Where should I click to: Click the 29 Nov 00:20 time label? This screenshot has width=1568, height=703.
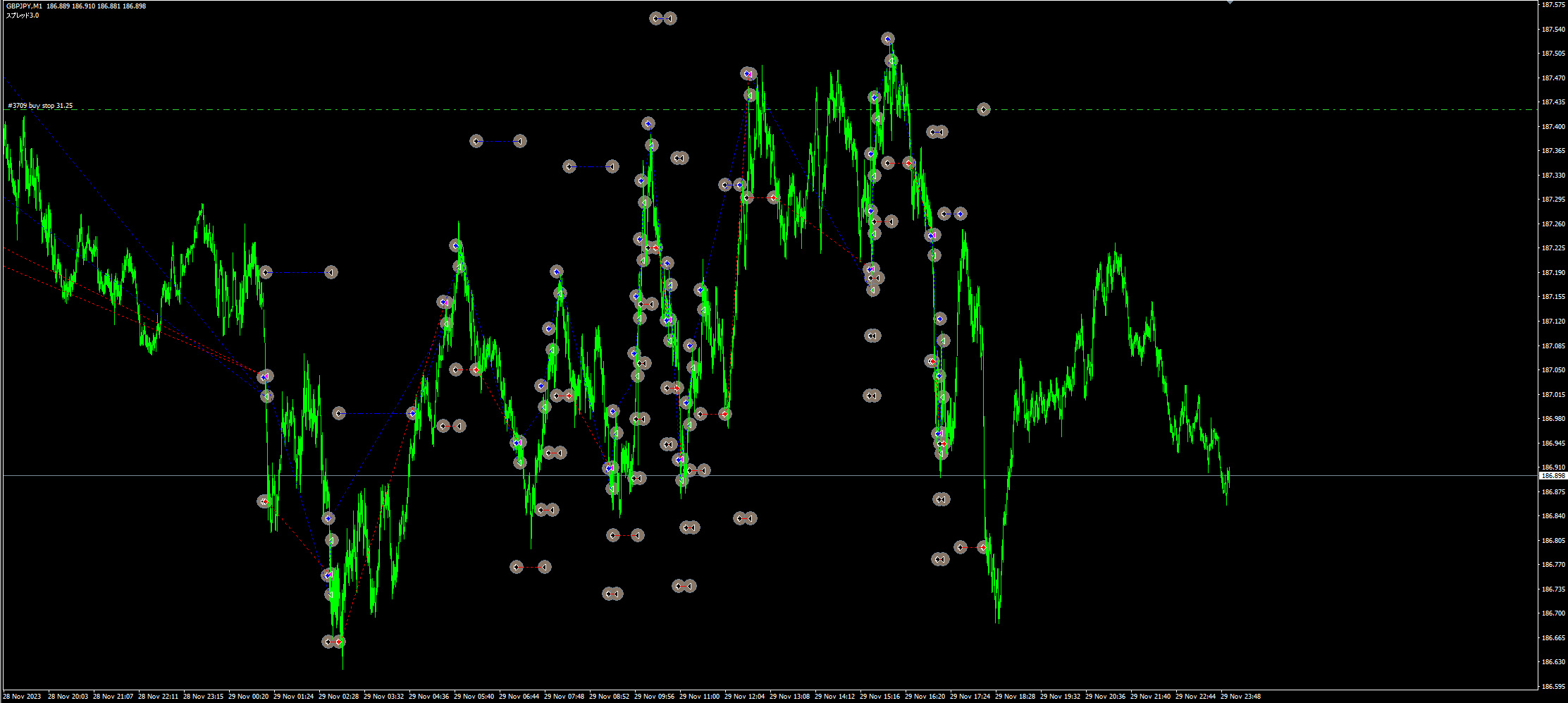(x=249, y=697)
